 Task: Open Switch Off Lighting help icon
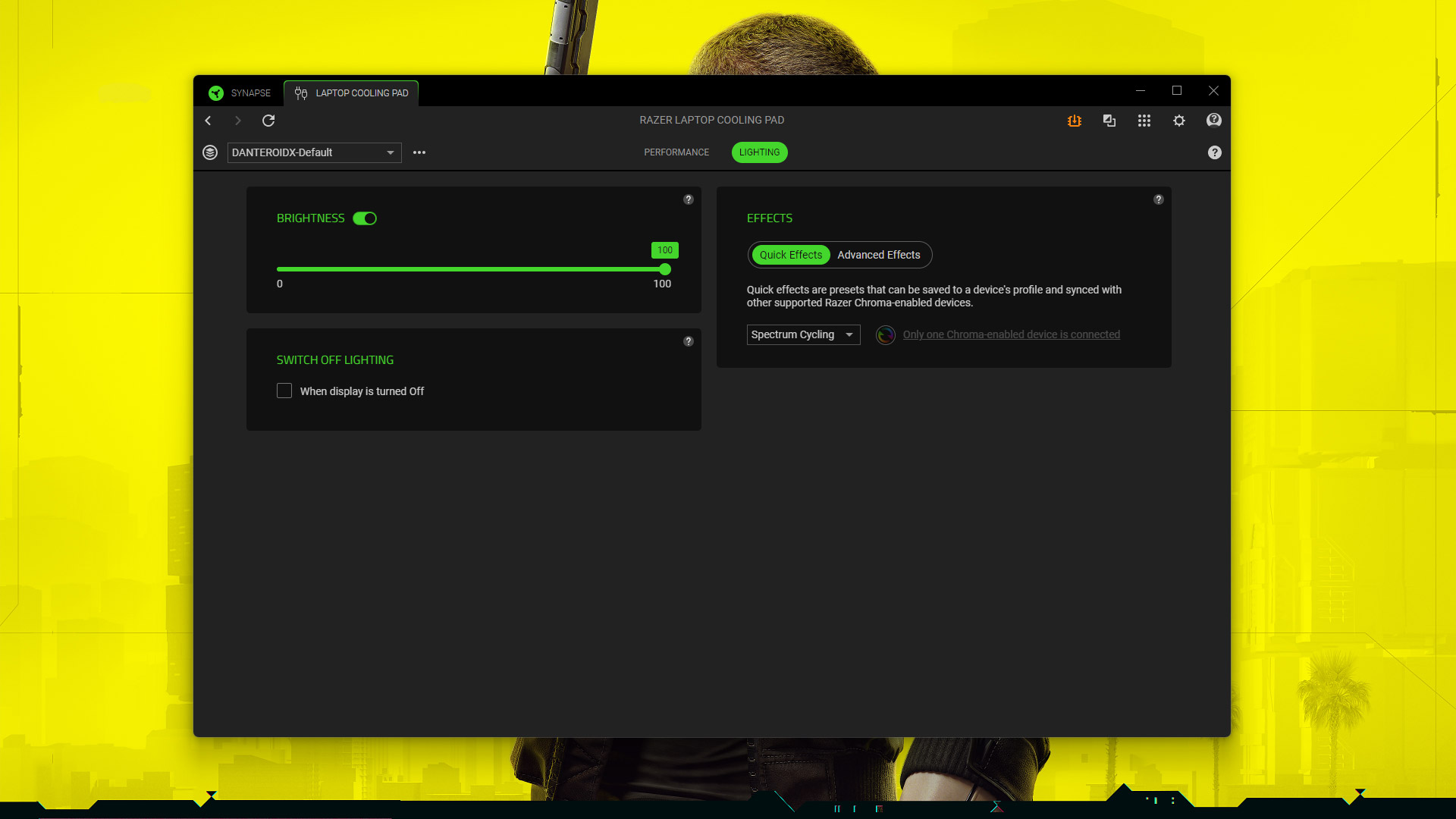click(x=689, y=341)
